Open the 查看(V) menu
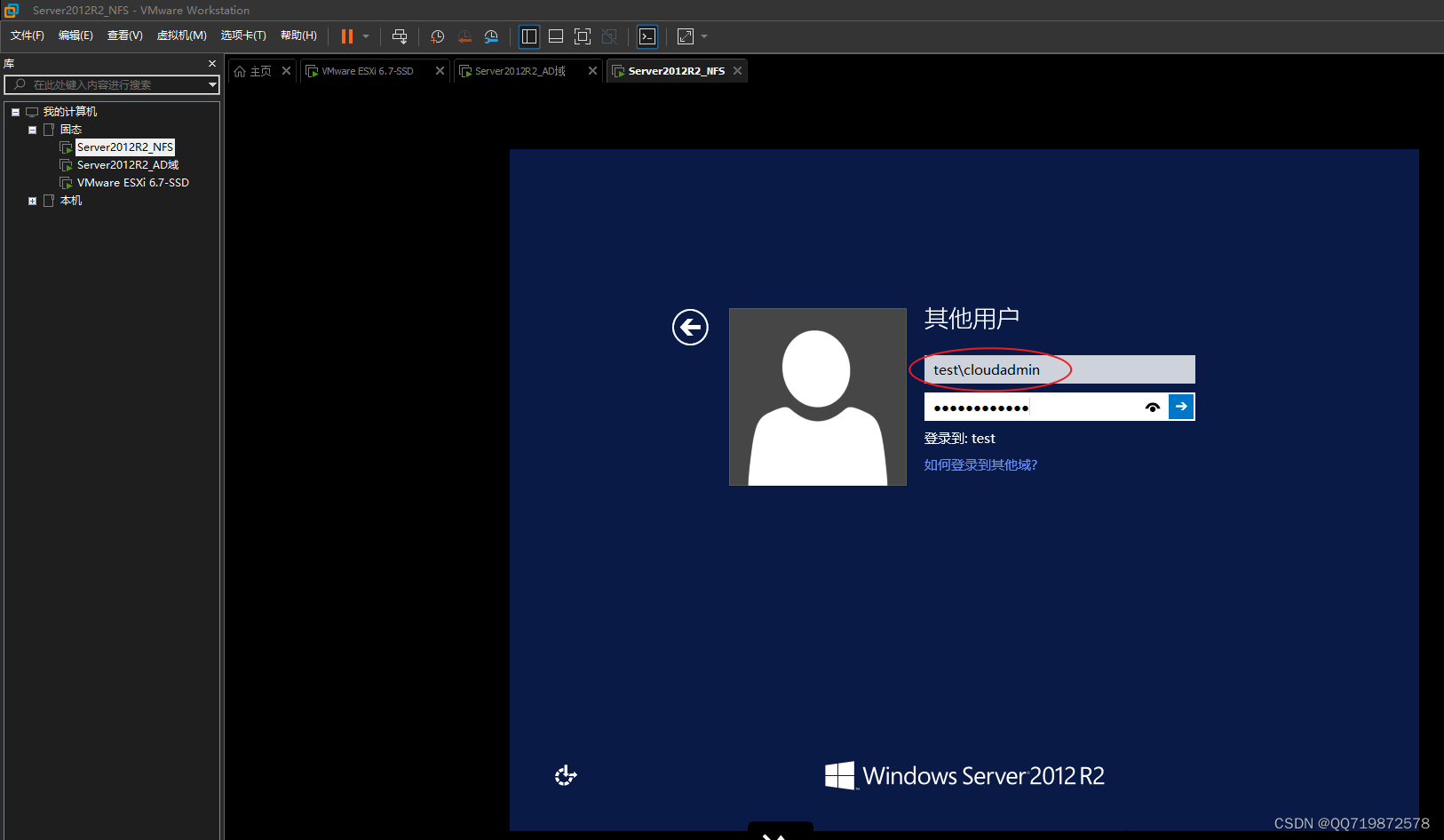This screenshot has height=840, width=1444. [125, 36]
